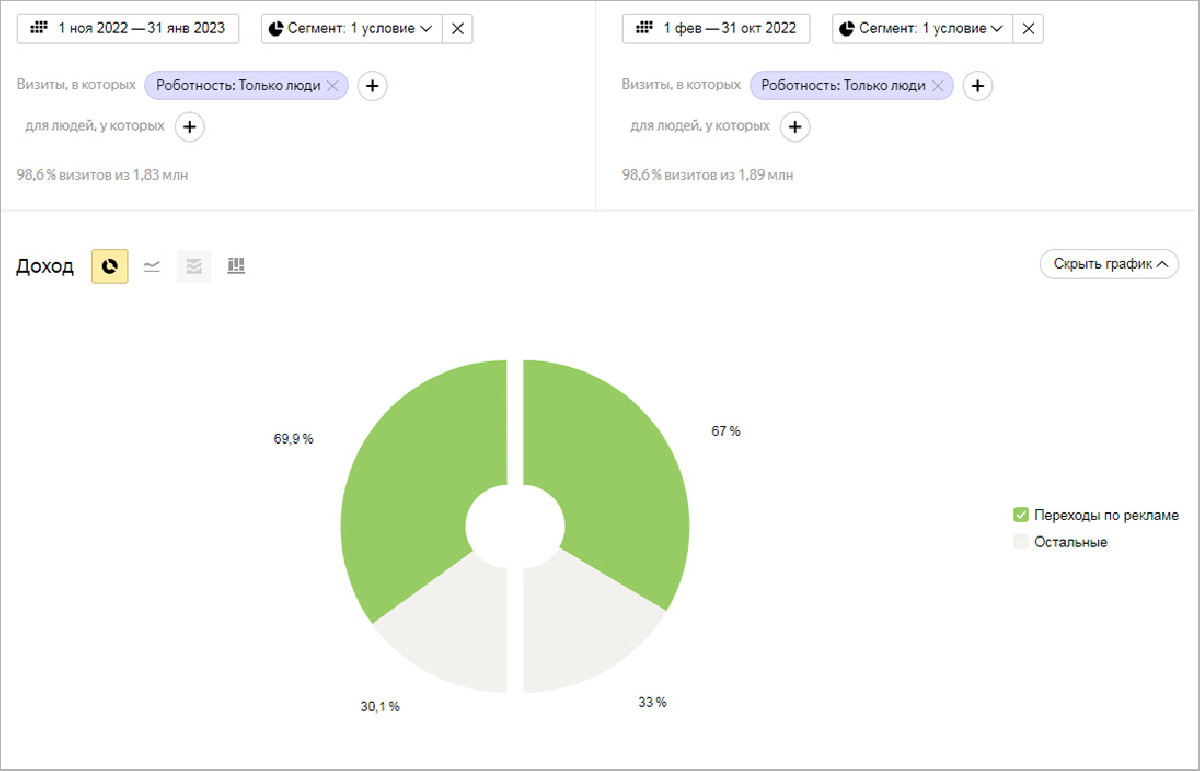Add a visit condition to the right segment
The width and height of the screenshot is (1200, 771).
(x=978, y=86)
